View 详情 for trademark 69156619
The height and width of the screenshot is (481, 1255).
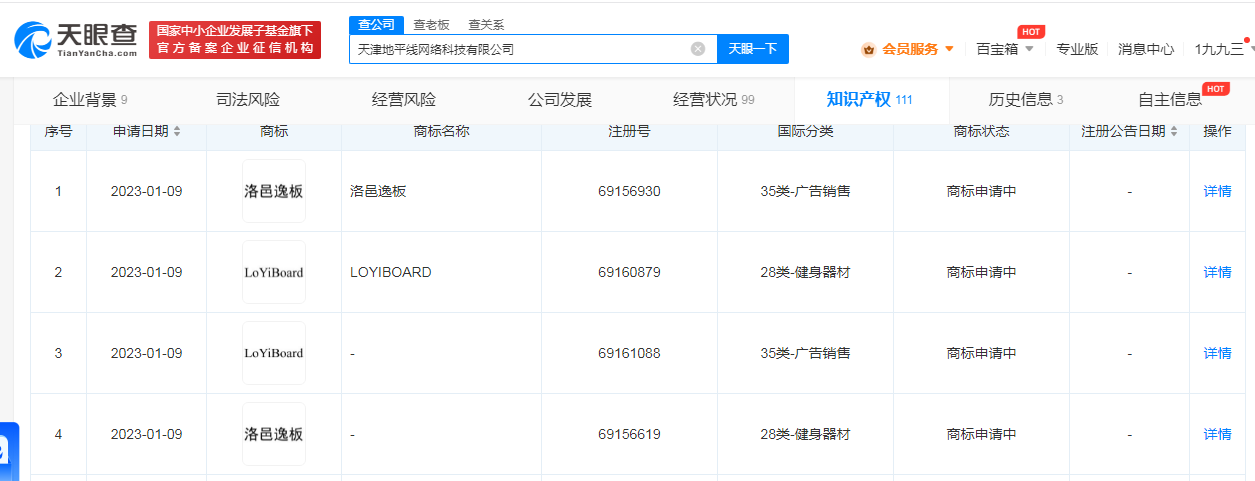(1217, 434)
